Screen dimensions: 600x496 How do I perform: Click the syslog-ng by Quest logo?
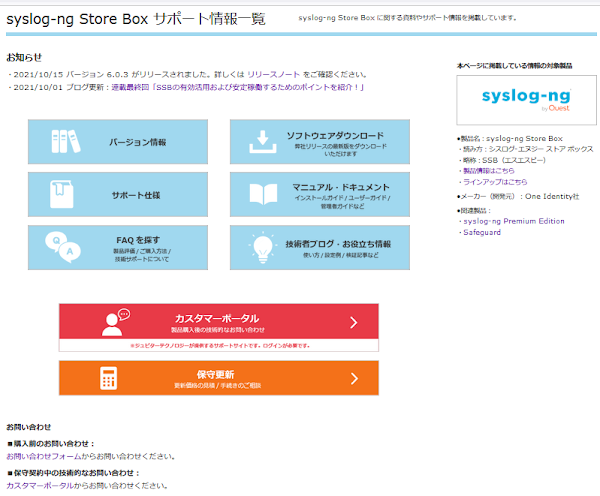pos(526,100)
